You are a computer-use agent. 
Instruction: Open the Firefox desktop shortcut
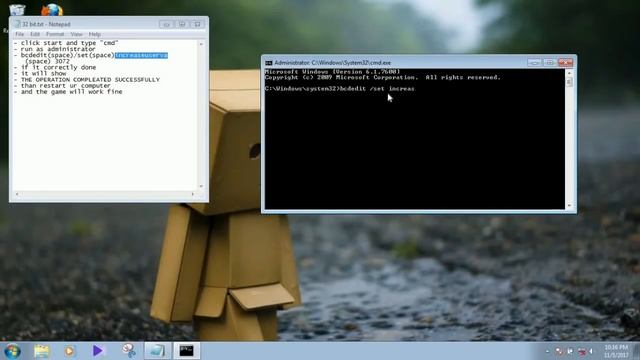[52, 9]
